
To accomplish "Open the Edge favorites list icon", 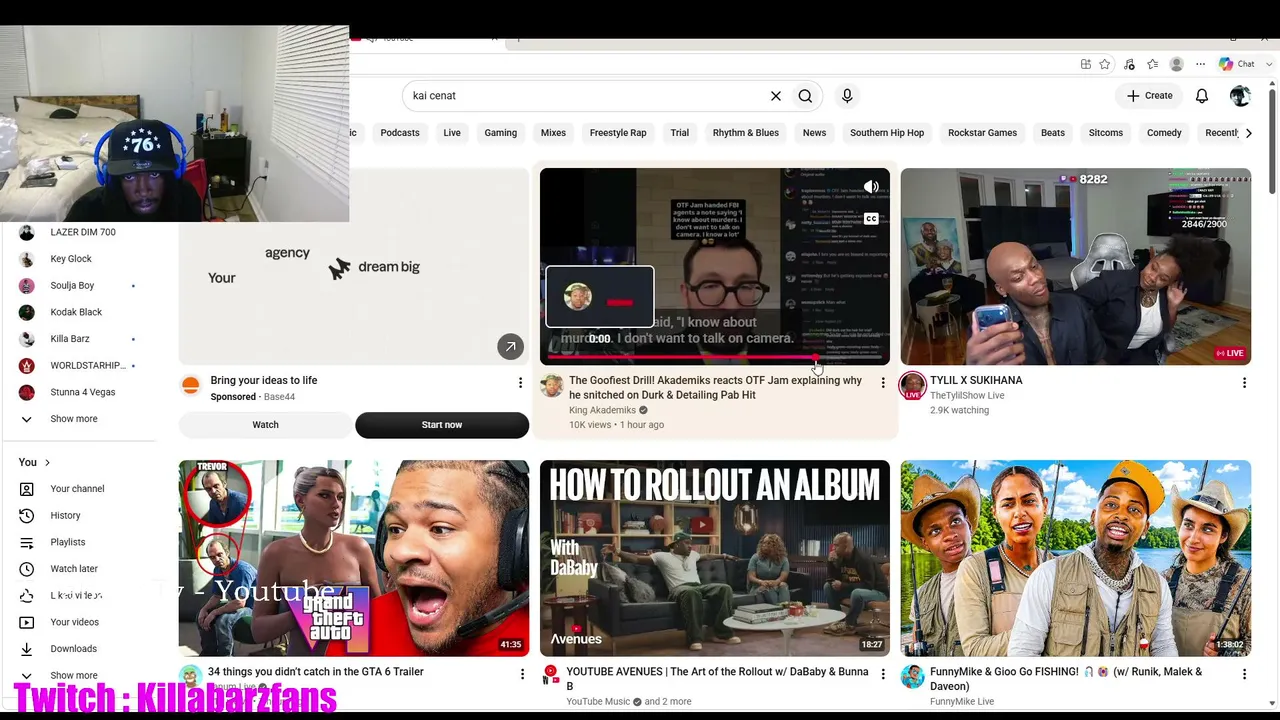I will coord(1153,64).
